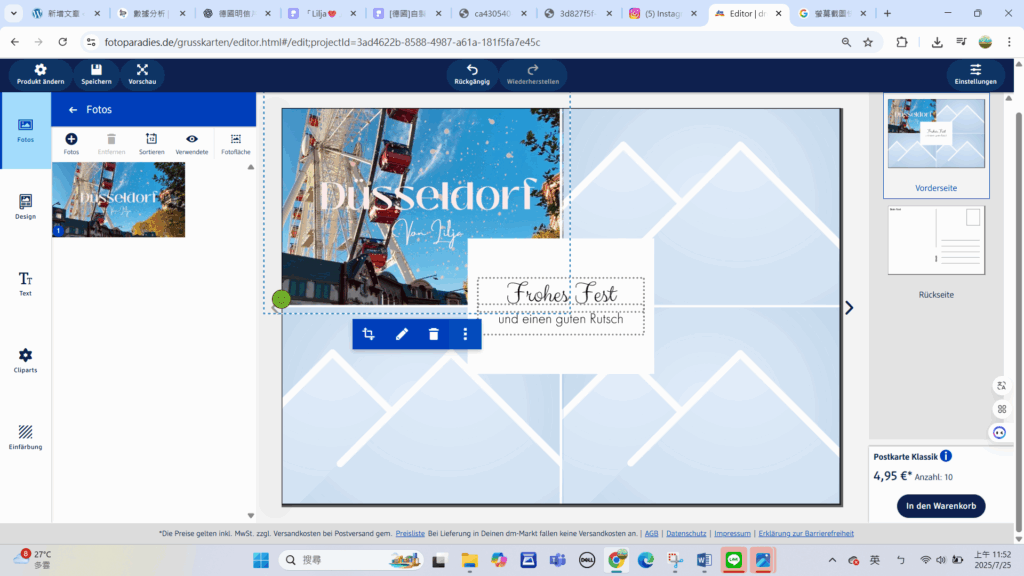Crop the selected photo

click(369, 334)
